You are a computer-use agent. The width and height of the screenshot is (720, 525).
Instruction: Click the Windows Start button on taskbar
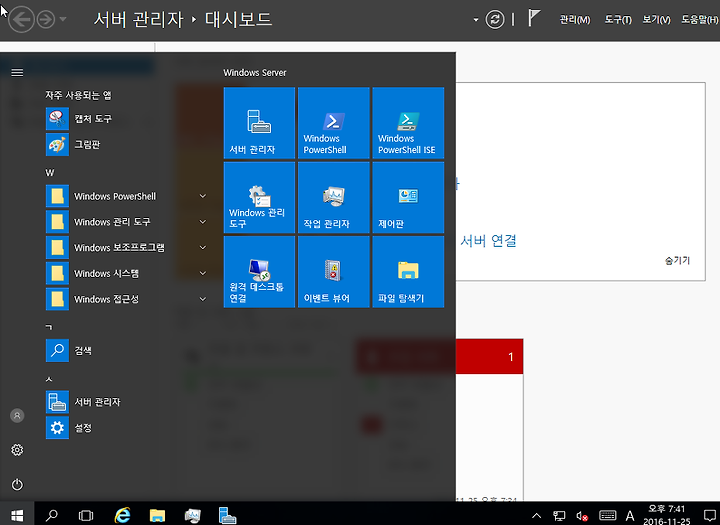(17, 514)
